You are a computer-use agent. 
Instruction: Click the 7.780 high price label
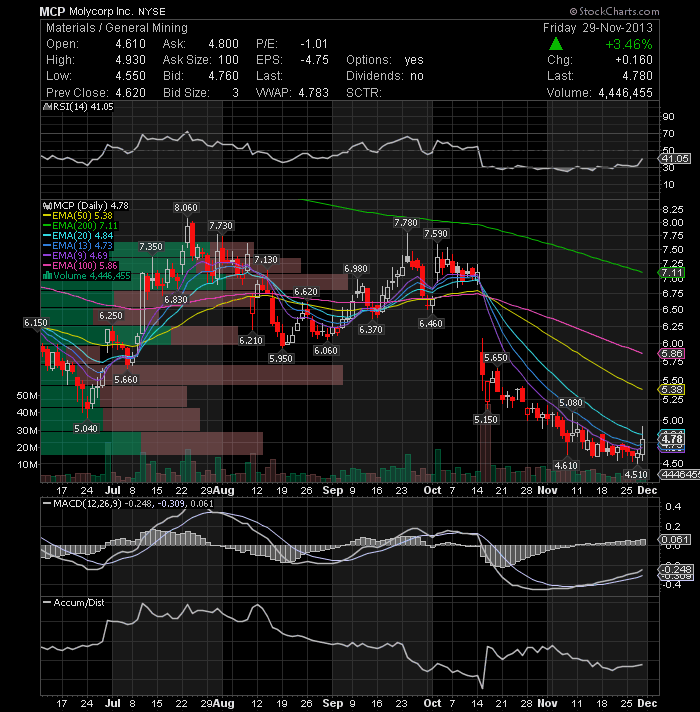point(406,222)
